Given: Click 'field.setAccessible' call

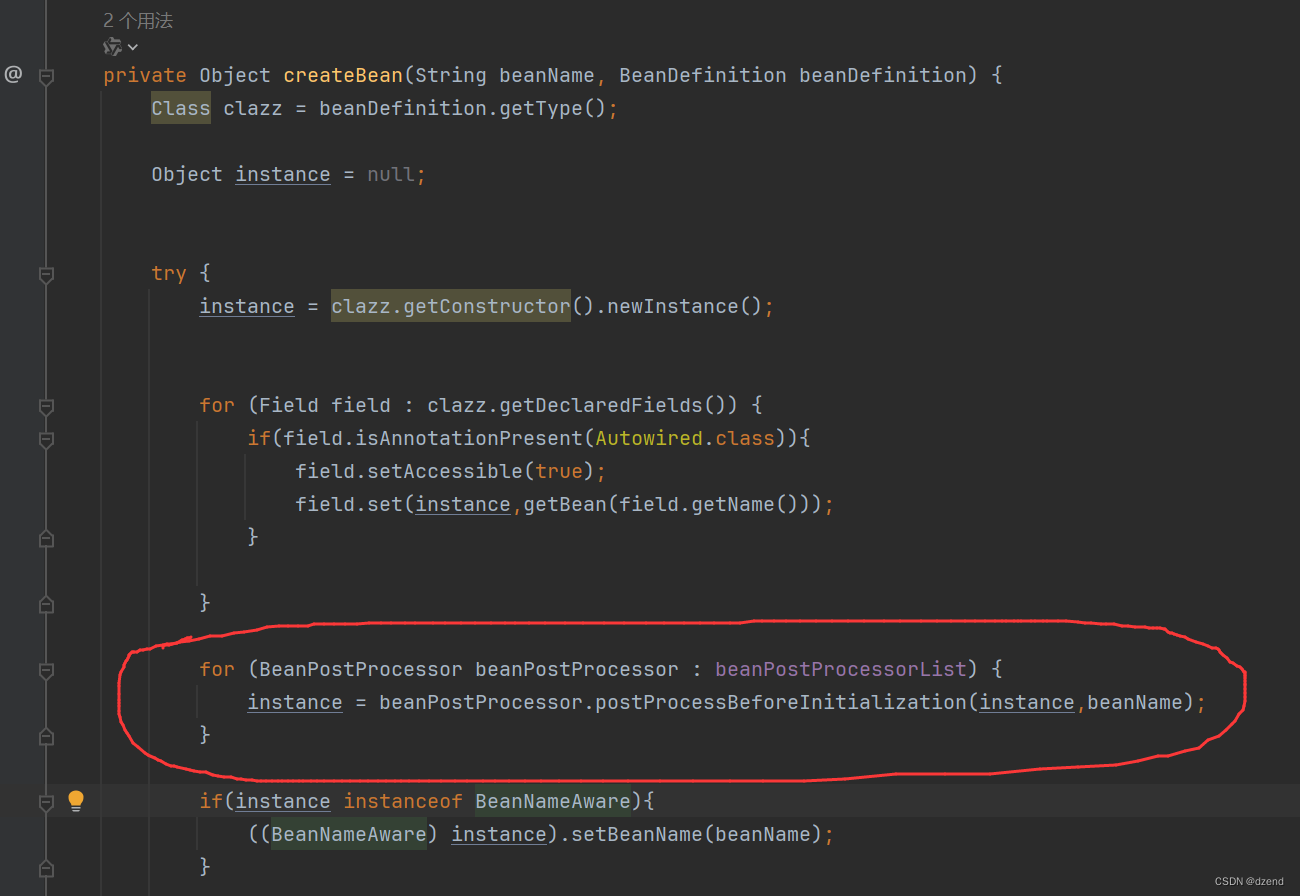Looking at the screenshot, I should pyautogui.click(x=409, y=471).
